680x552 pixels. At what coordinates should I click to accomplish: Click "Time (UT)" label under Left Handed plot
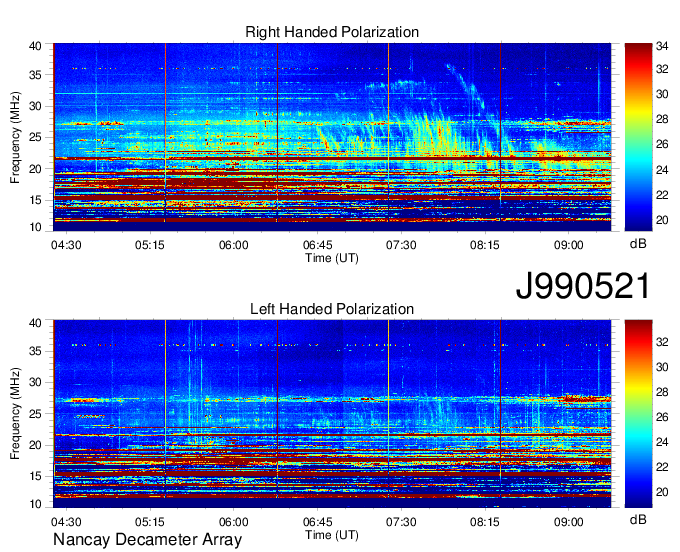tap(332, 535)
